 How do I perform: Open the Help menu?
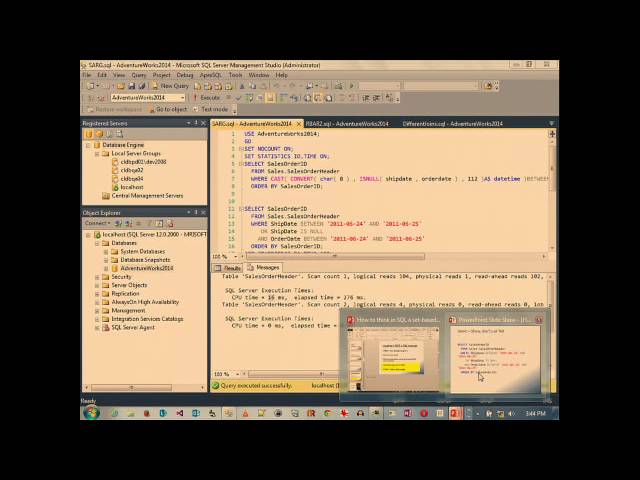point(282,75)
